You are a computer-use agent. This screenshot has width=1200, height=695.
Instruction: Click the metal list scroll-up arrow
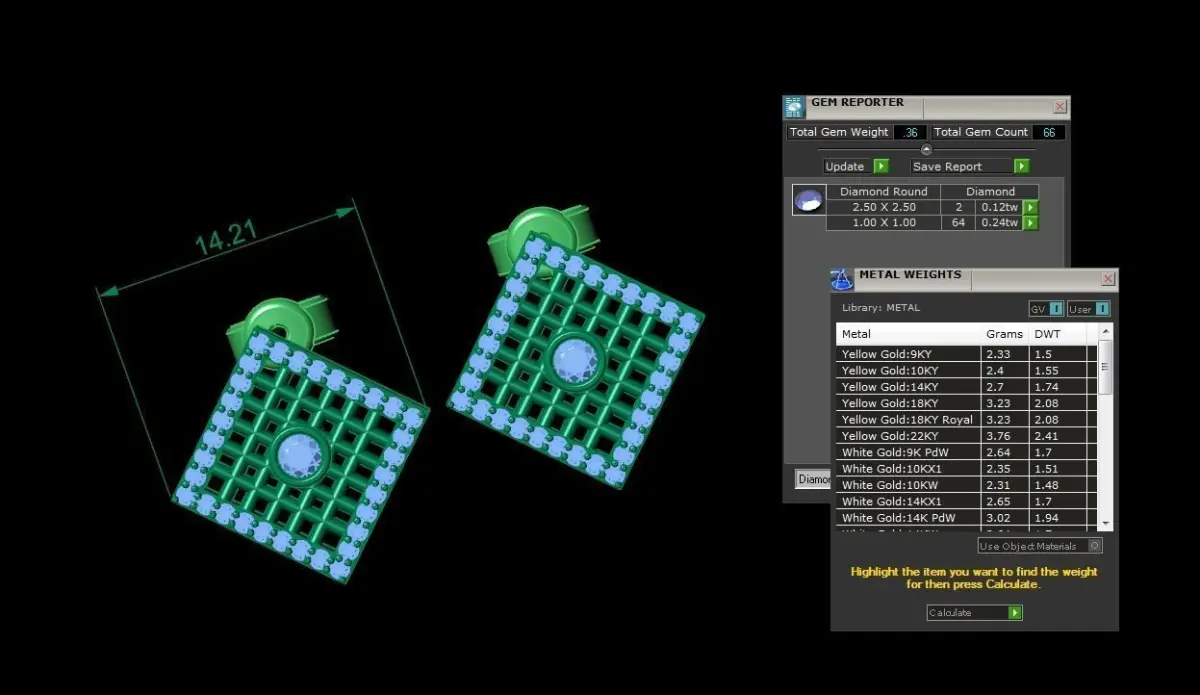[x=1105, y=331]
